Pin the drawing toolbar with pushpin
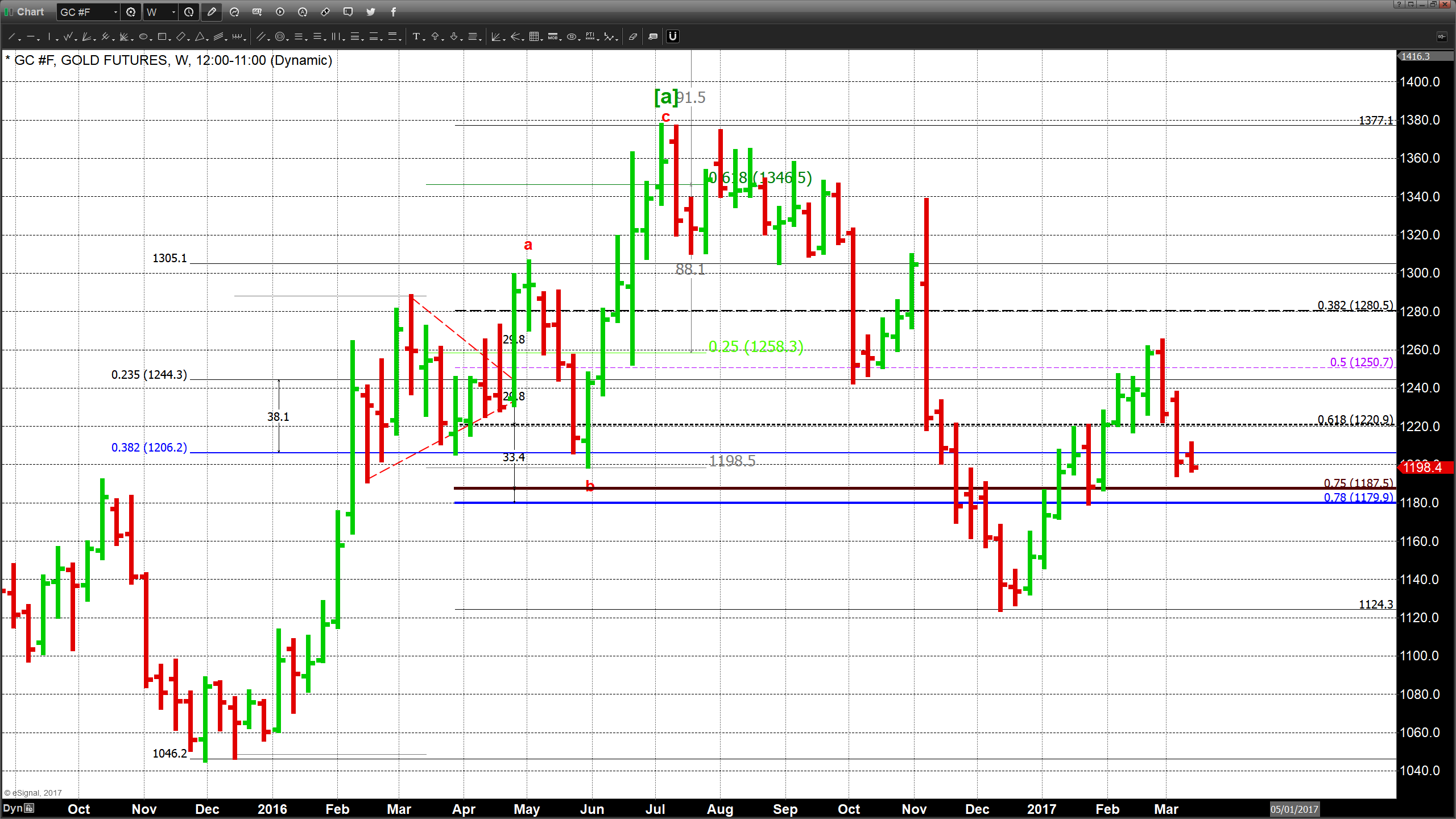 tap(1441, 37)
